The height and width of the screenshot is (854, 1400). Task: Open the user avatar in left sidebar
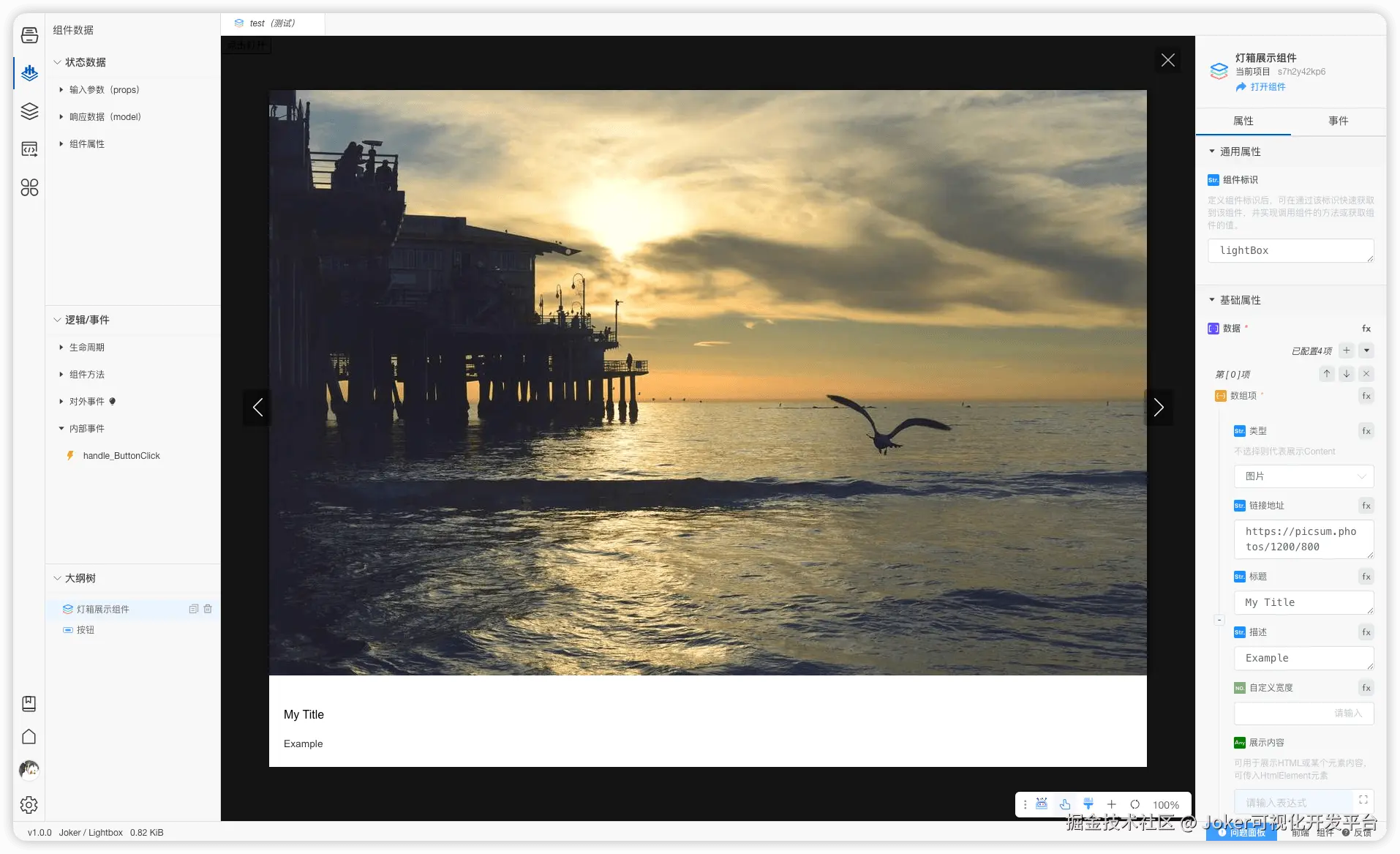29,769
